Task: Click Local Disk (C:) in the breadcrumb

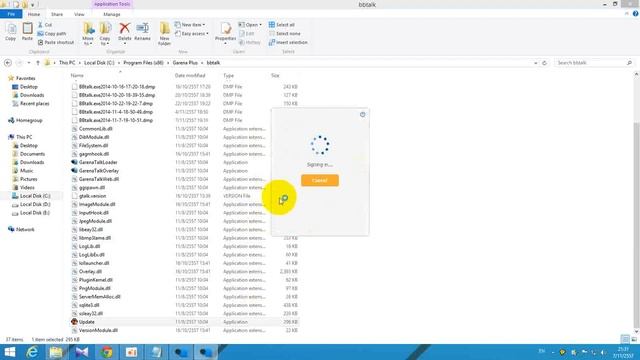Action: pyautogui.click(x=99, y=63)
